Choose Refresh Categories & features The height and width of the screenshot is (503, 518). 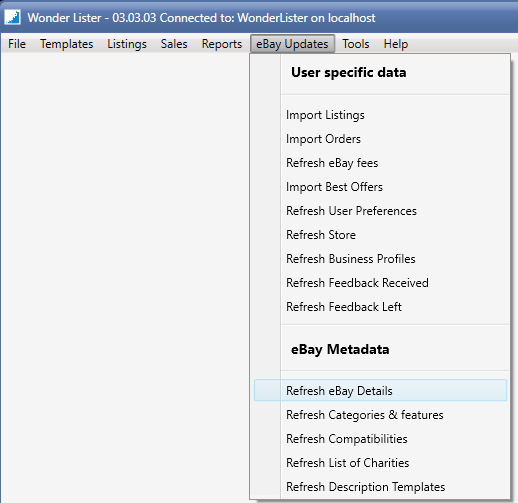click(380, 415)
